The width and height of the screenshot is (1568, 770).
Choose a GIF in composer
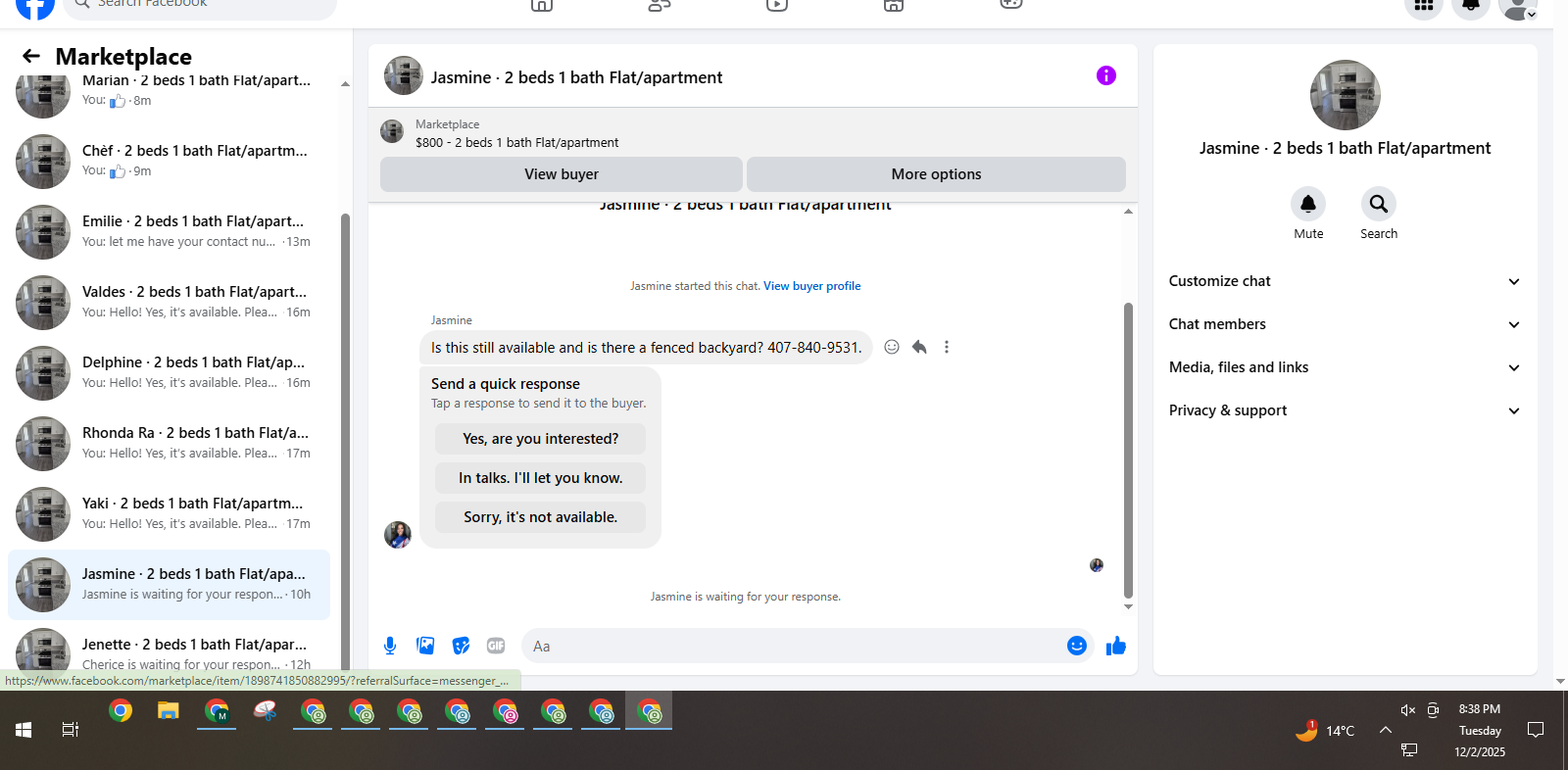(x=496, y=646)
